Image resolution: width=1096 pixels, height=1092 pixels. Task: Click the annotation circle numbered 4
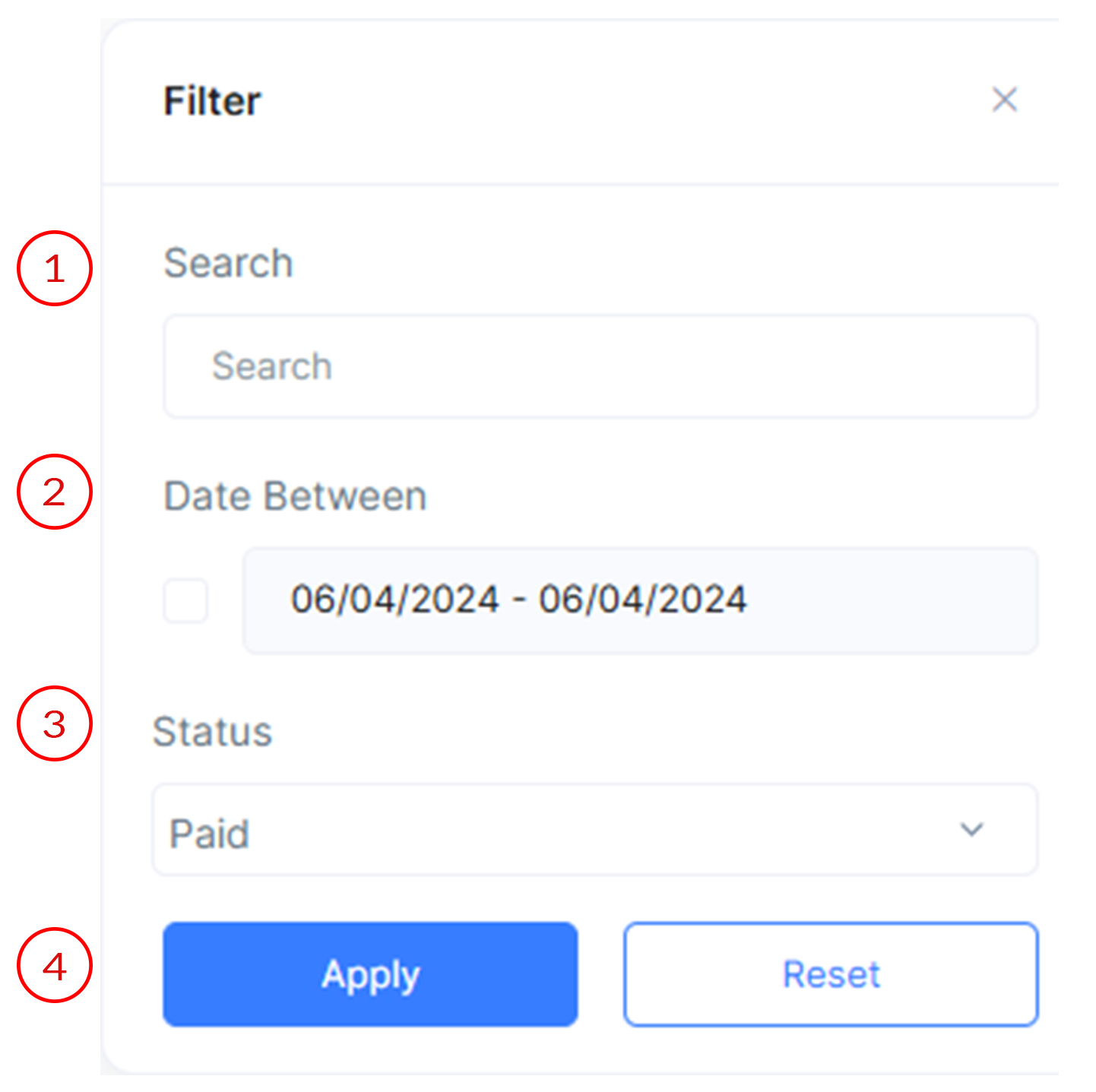[55, 965]
